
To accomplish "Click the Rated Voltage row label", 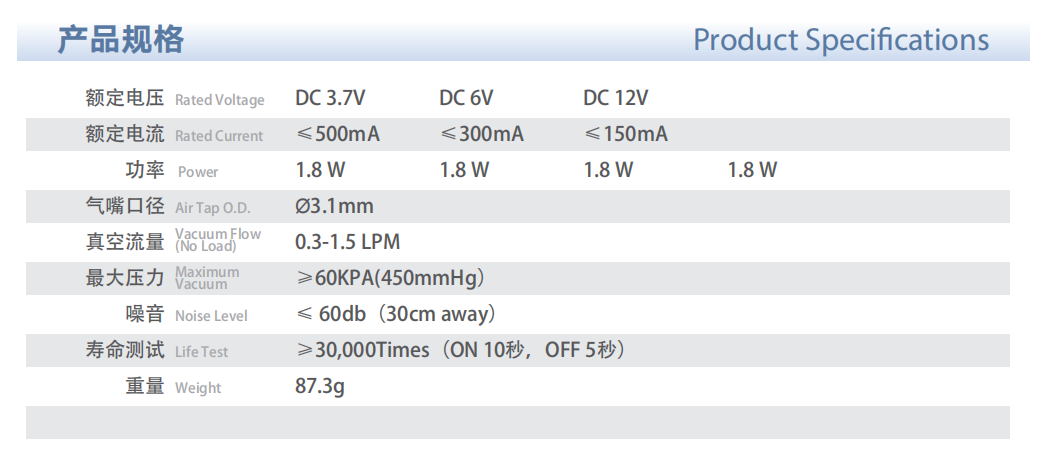I will point(220,100).
